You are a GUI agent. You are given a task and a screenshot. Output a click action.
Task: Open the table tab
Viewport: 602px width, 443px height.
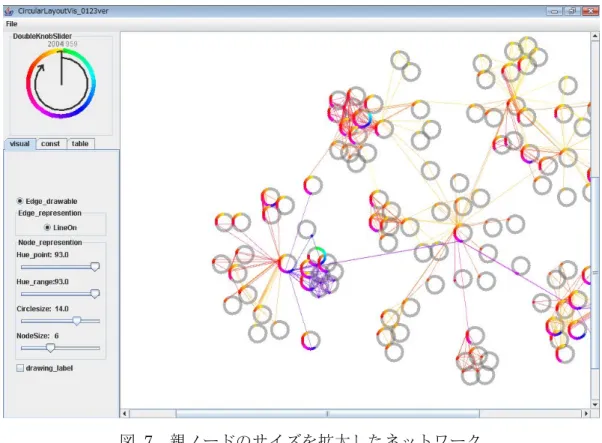coord(80,144)
